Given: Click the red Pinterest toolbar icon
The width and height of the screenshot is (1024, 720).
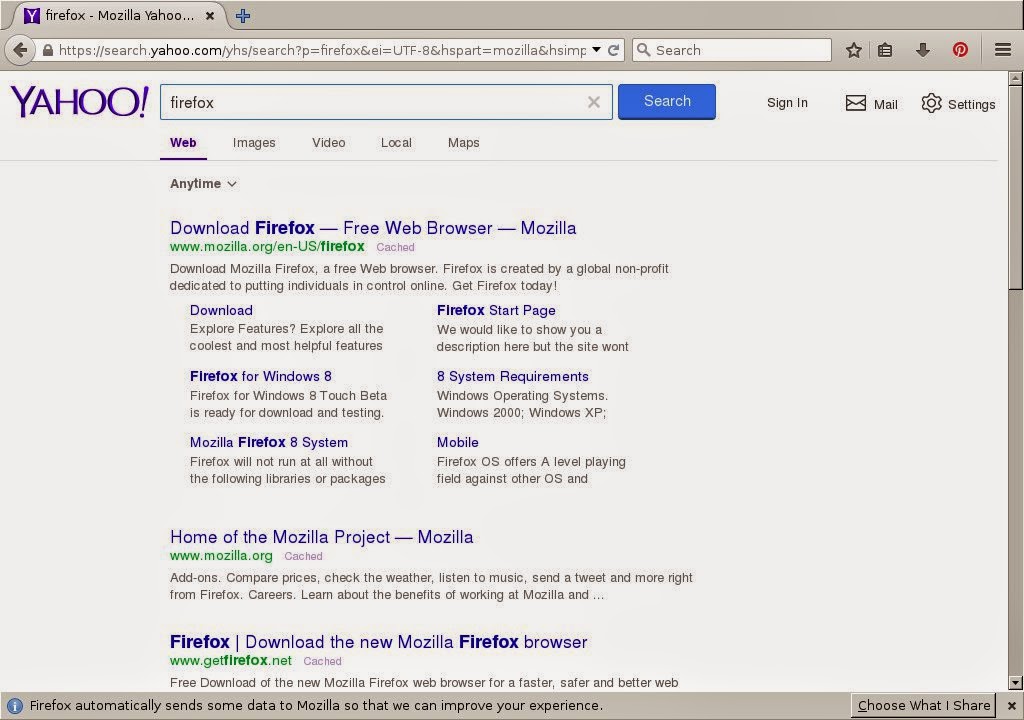Looking at the screenshot, I should coord(960,50).
